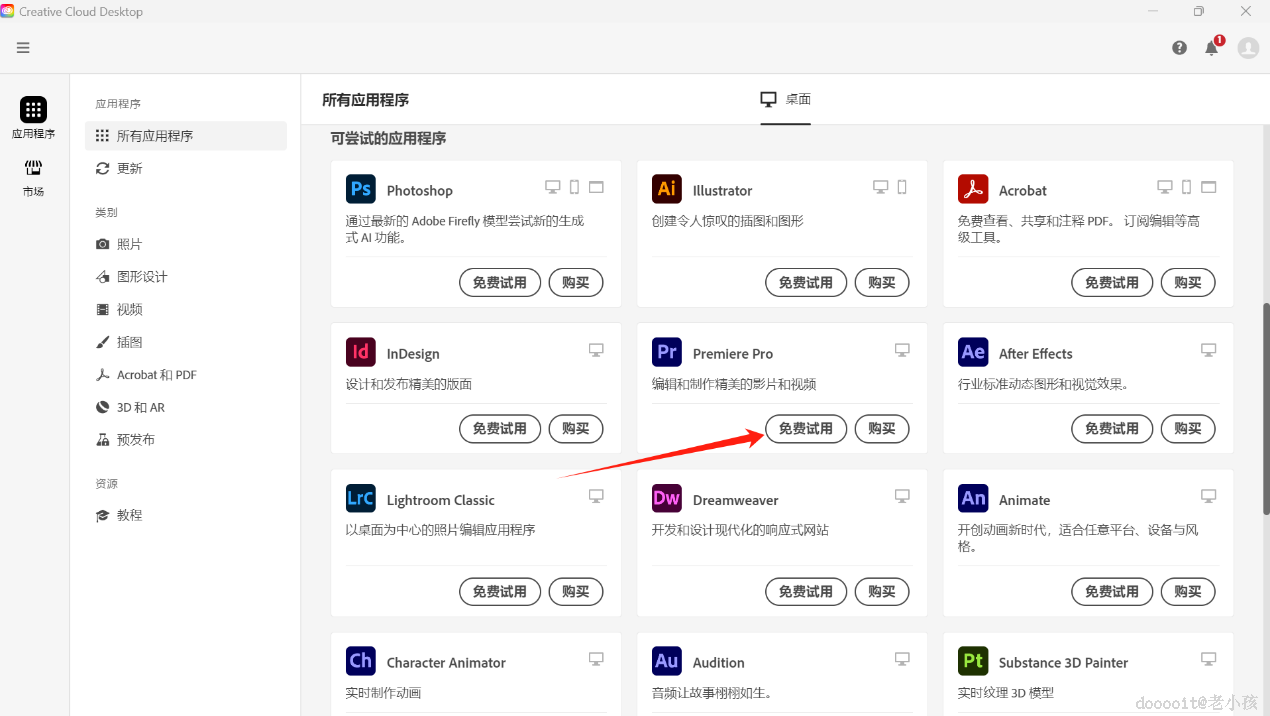This screenshot has width=1270, height=716.
Task: Click the Premiere Pro app icon
Action: pos(666,352)
